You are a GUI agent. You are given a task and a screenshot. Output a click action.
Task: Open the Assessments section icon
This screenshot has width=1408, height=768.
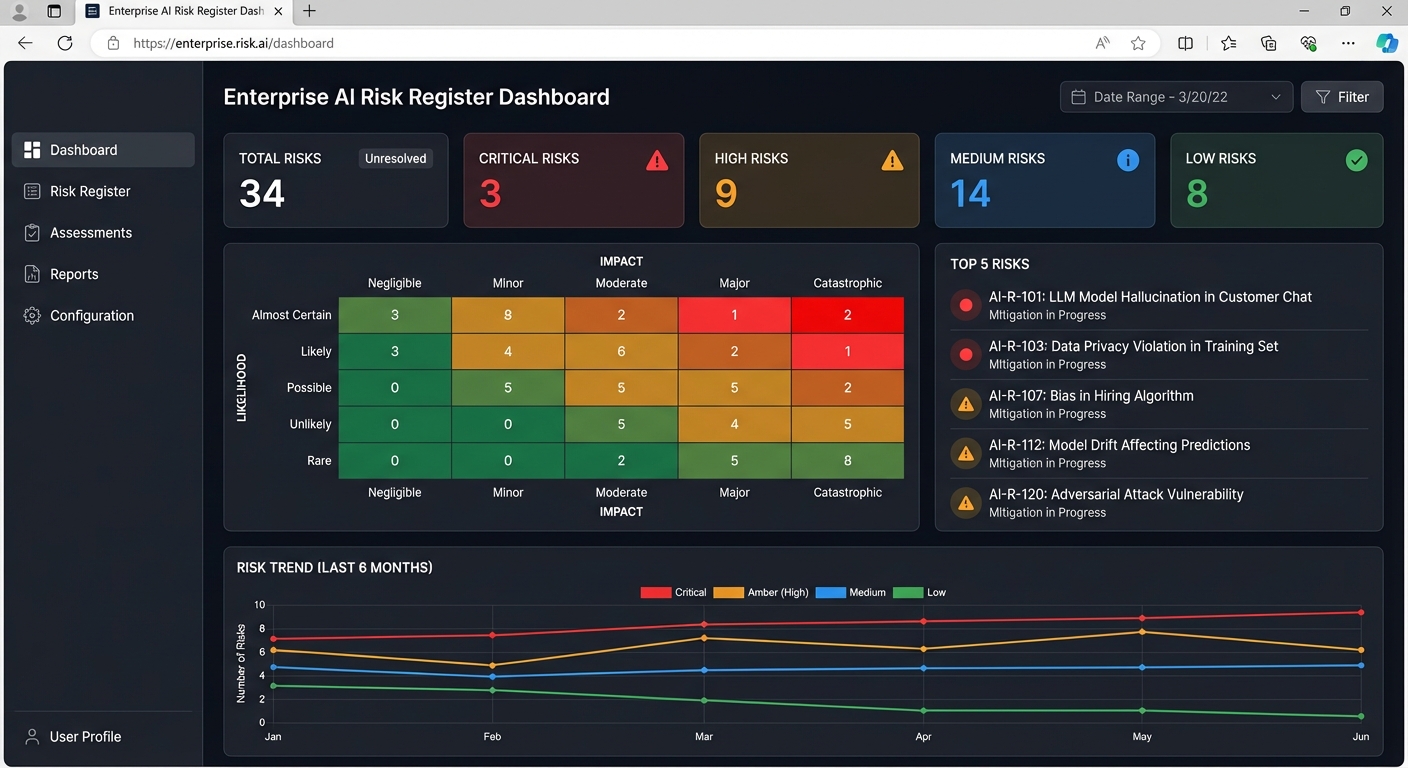click(x=31, y=232)
